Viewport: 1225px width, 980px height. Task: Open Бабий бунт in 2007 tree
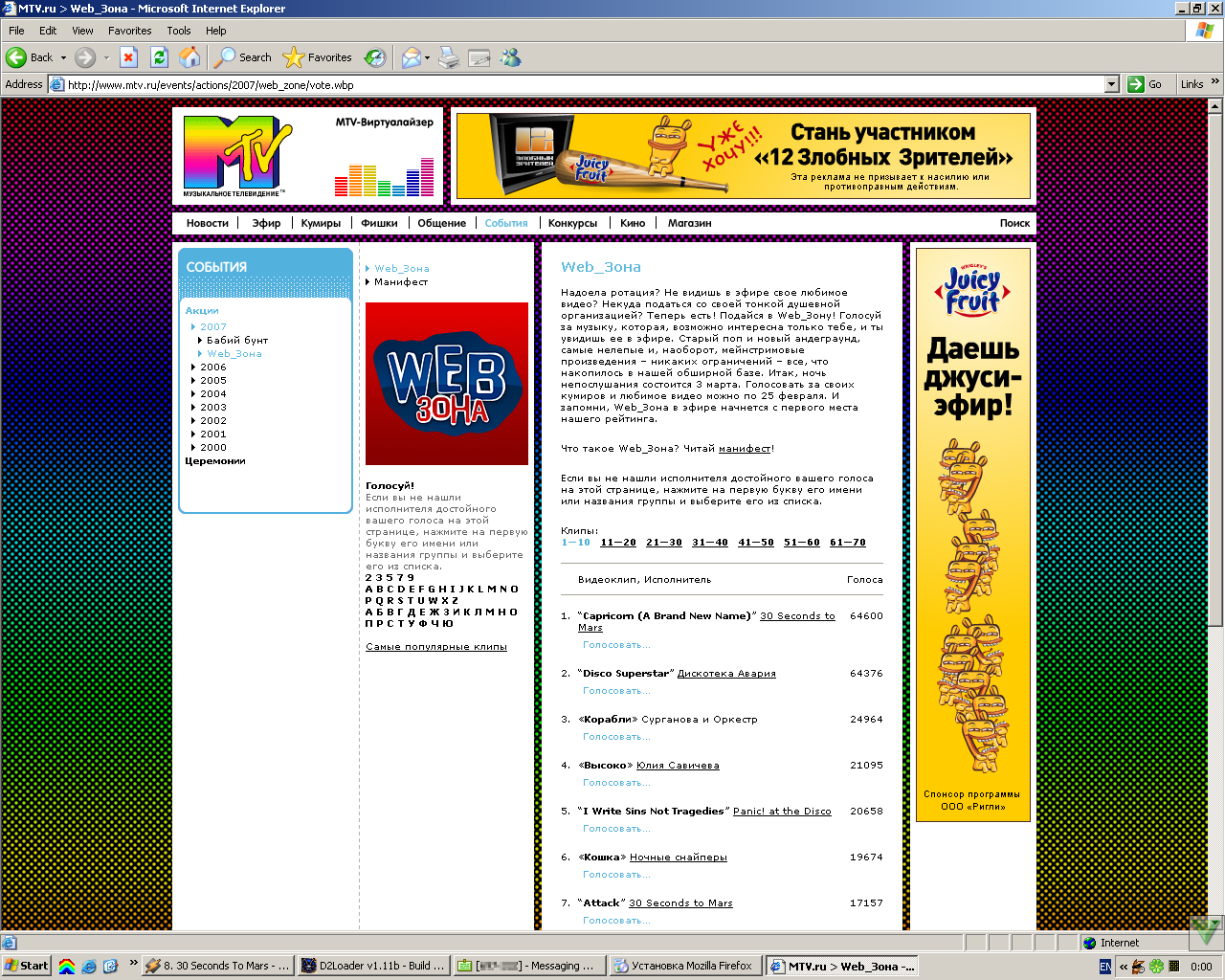pos(237,341)
